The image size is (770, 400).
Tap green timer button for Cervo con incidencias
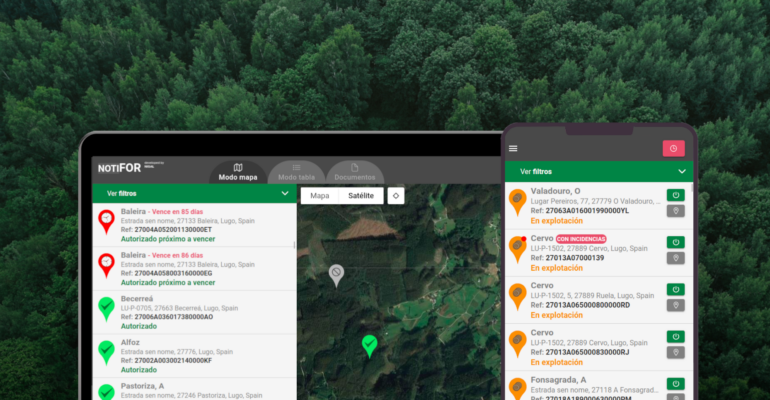676,242
